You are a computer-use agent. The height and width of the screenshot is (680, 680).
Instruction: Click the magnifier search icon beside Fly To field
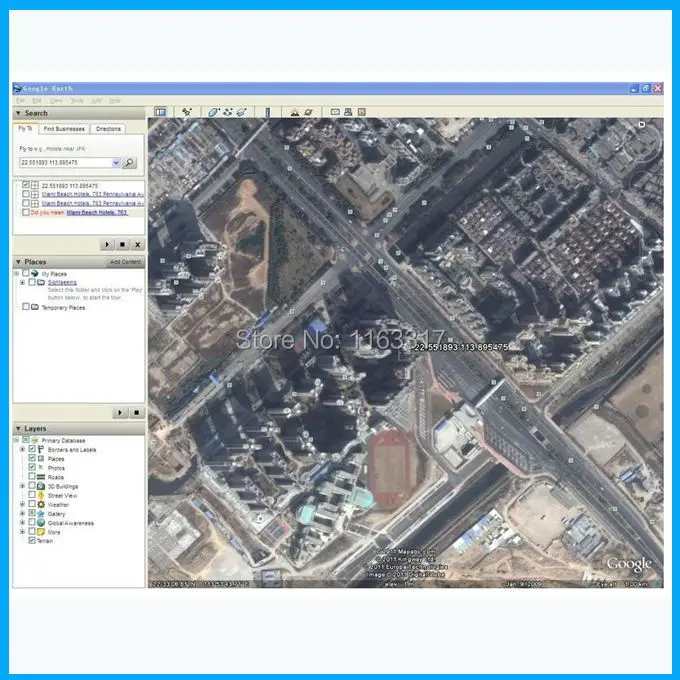[129, 163]
